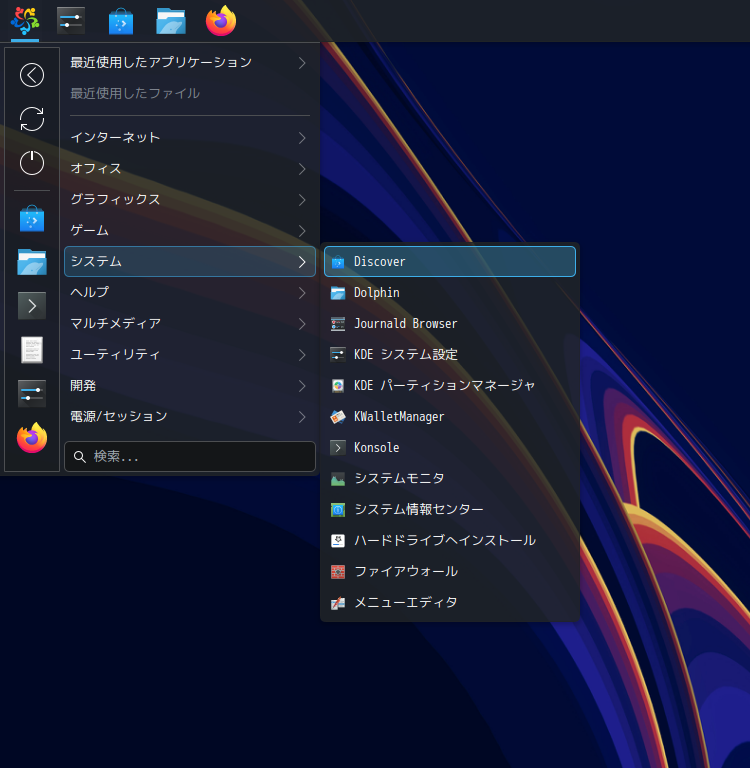Expand the ヘルプ category chevron
The image size is (750, 768).
pyautogui.click(x=302, y=293)
